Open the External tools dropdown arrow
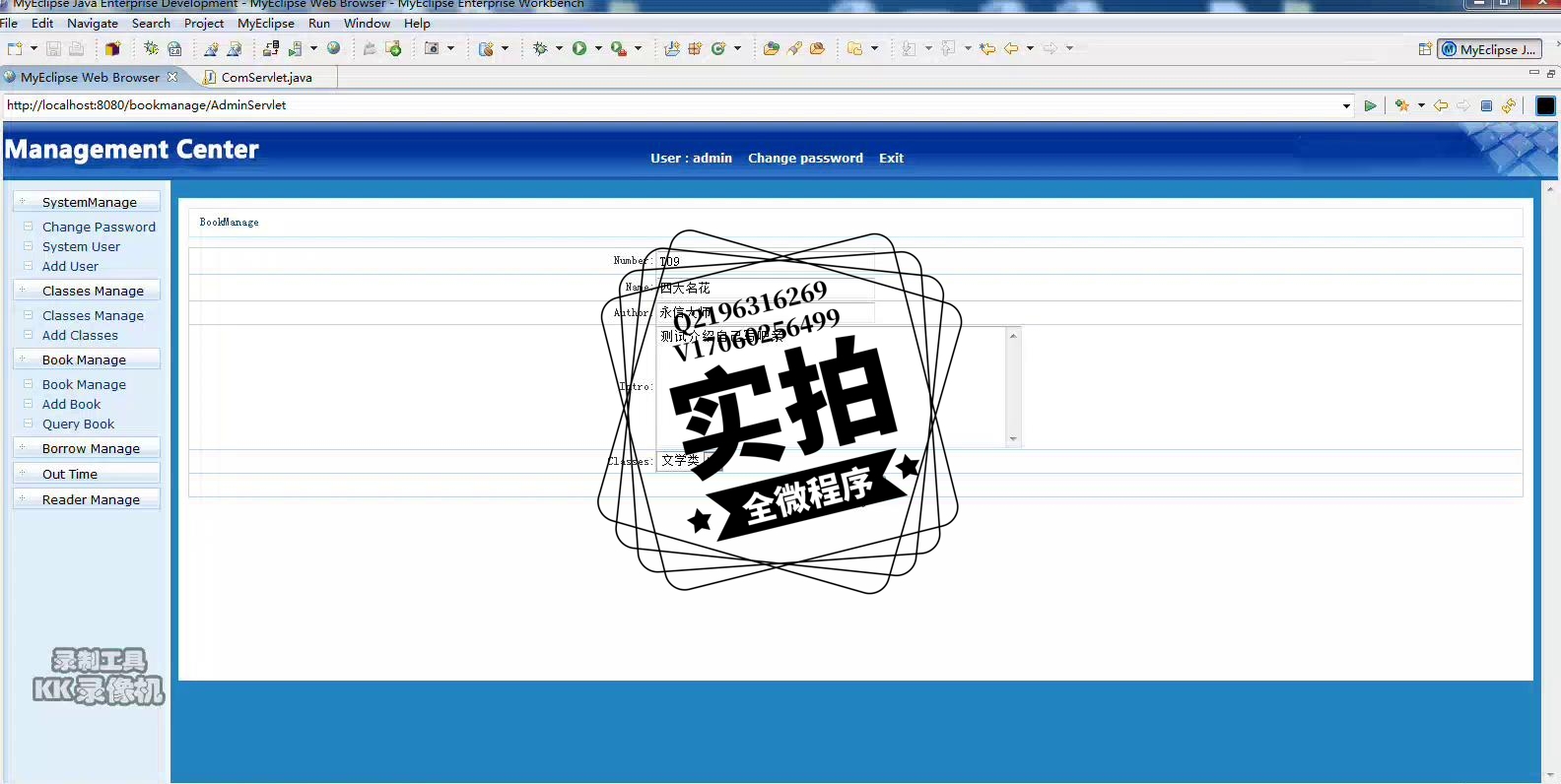The width and height of the screenshot is (1561, 784). (x=638, y=48)
